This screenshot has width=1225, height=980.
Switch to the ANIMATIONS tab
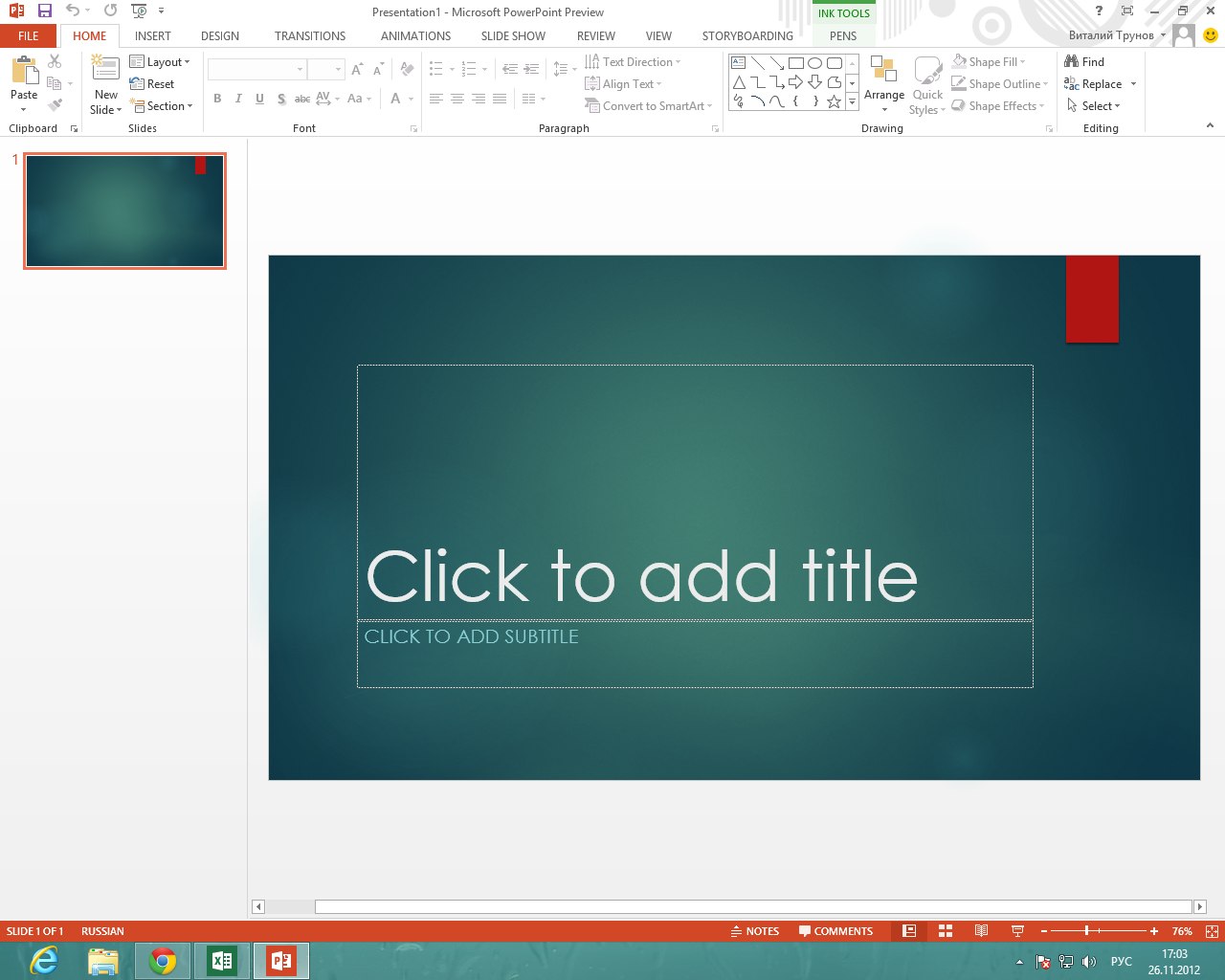pos(415,36)
